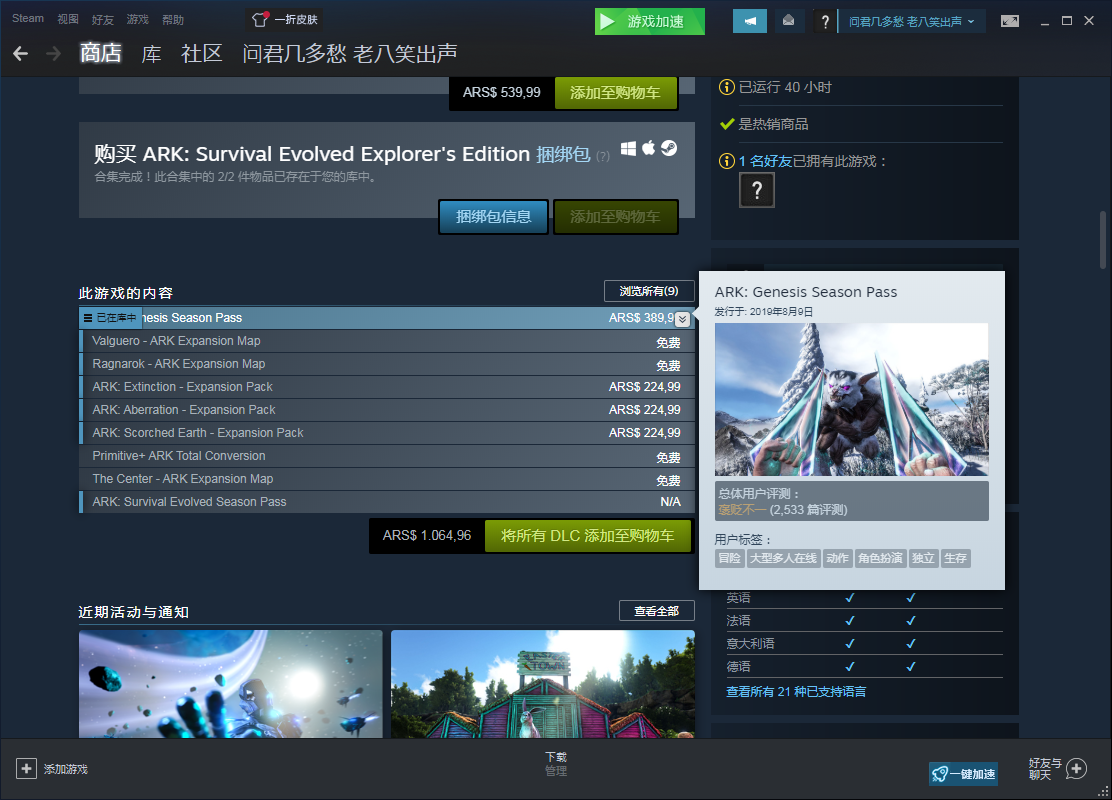Add the ARS$ 539,99 item to cart
1112x800 pixels.
coord(615,92)
